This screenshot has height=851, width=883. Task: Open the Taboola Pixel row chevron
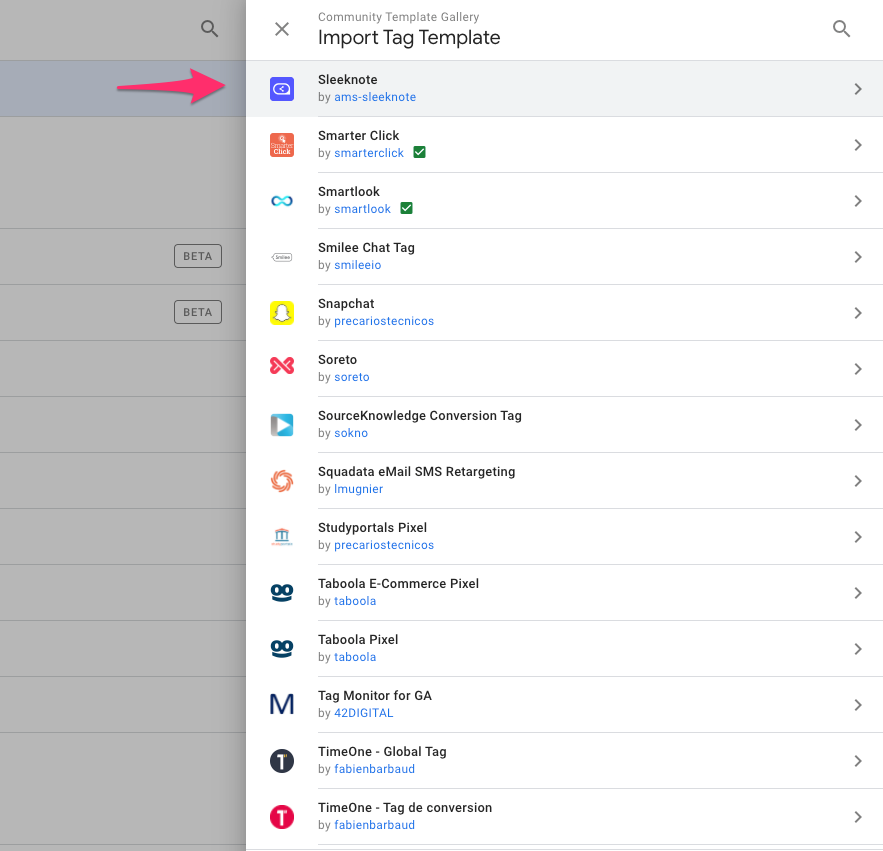pos(857,649)
